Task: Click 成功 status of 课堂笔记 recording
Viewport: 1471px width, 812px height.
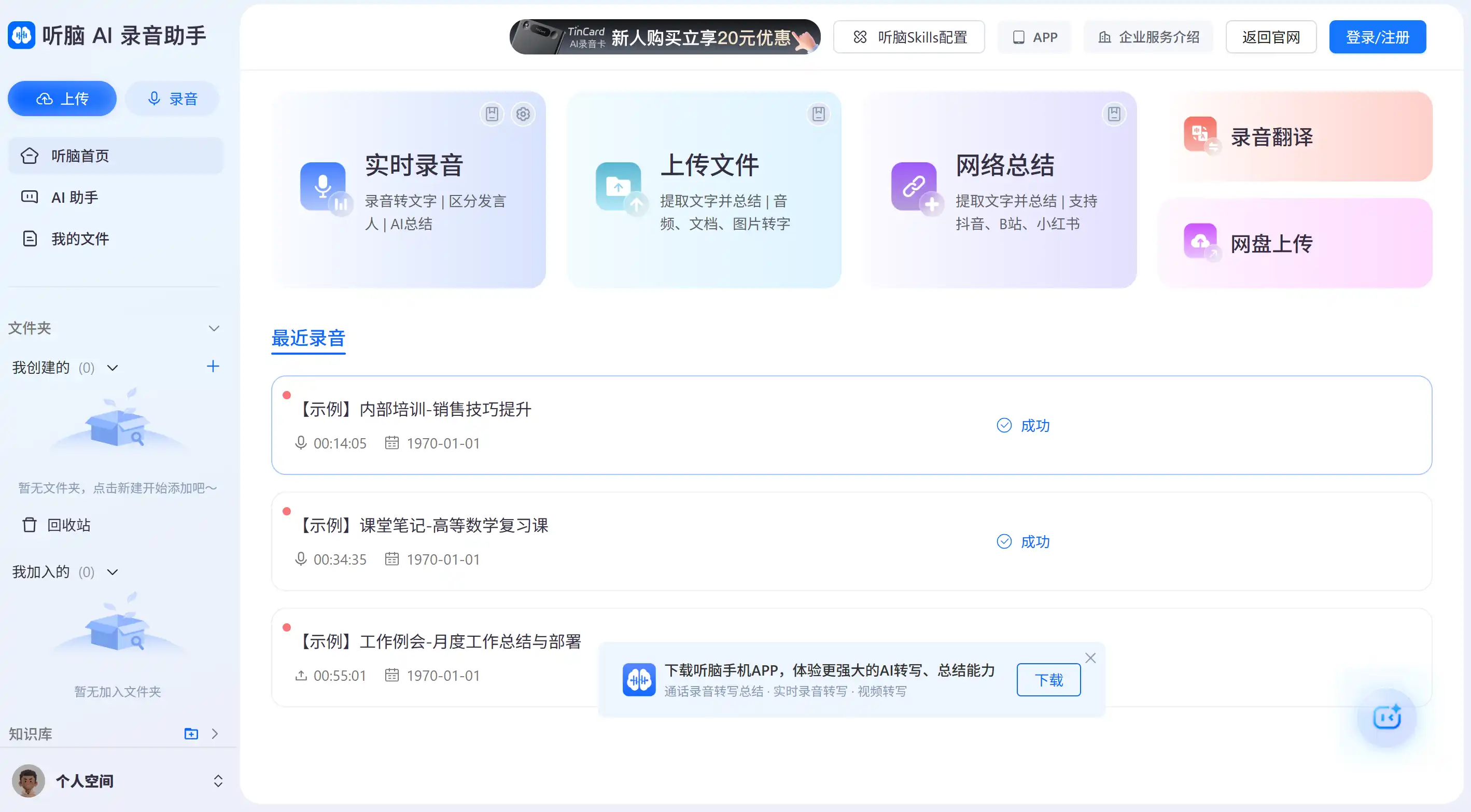Action: pyautogui.click(x=1022, y=541)
